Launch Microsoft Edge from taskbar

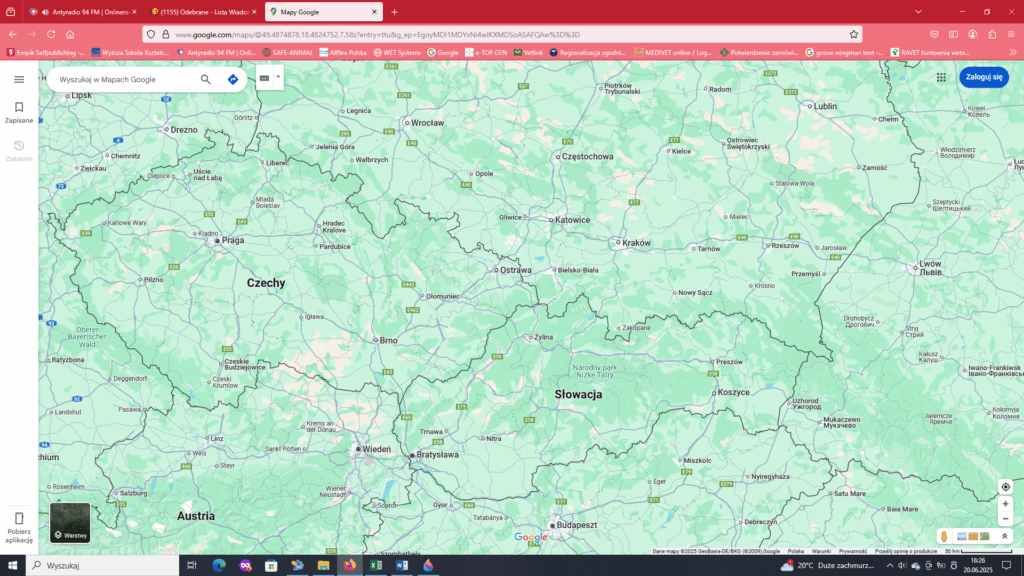click(219, 566)
